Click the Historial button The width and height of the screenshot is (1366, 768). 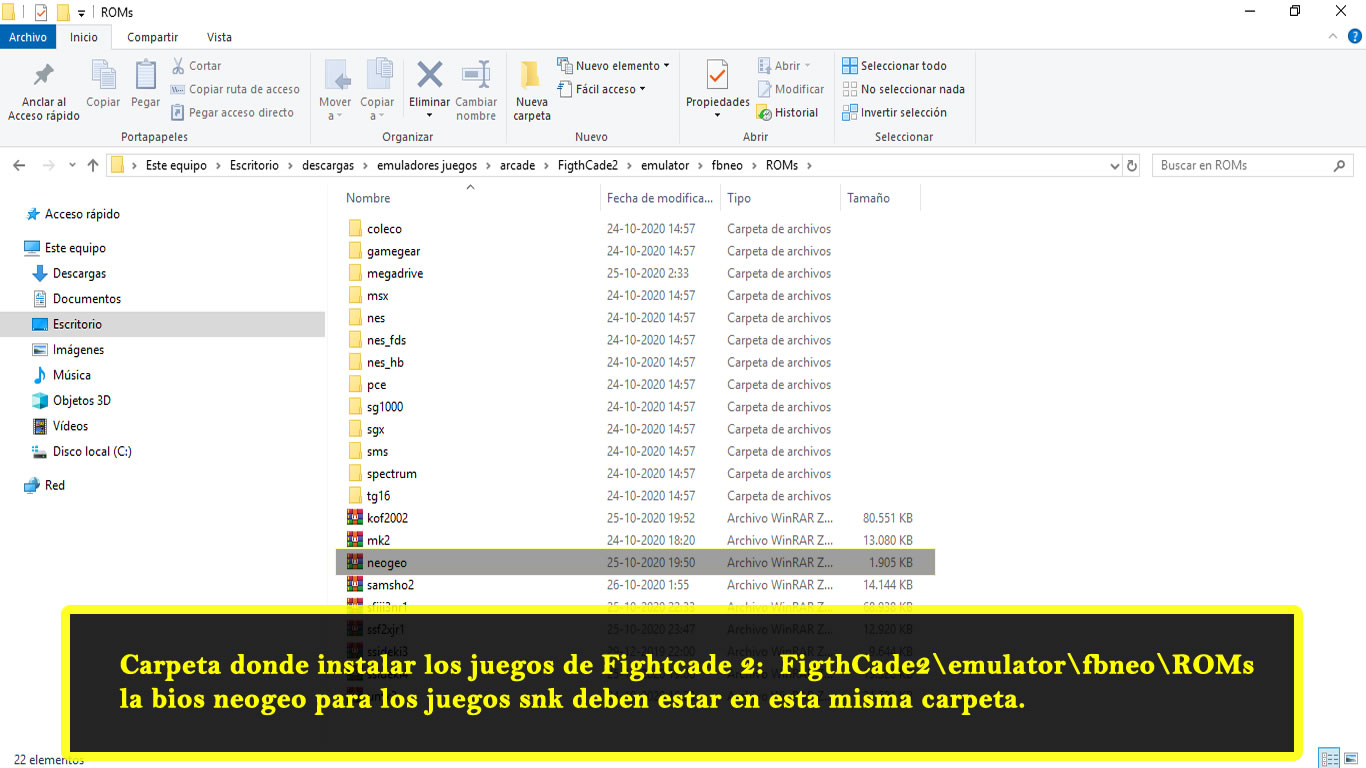(x=787, y=113)
